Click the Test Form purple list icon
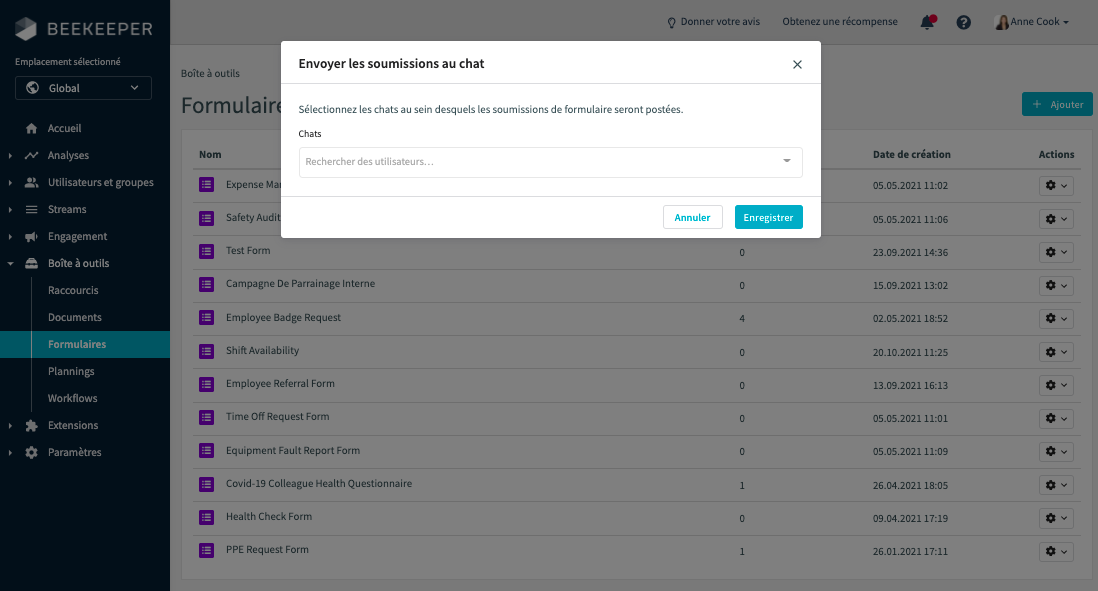This screenshot has width=1098, height=591. 207,251
